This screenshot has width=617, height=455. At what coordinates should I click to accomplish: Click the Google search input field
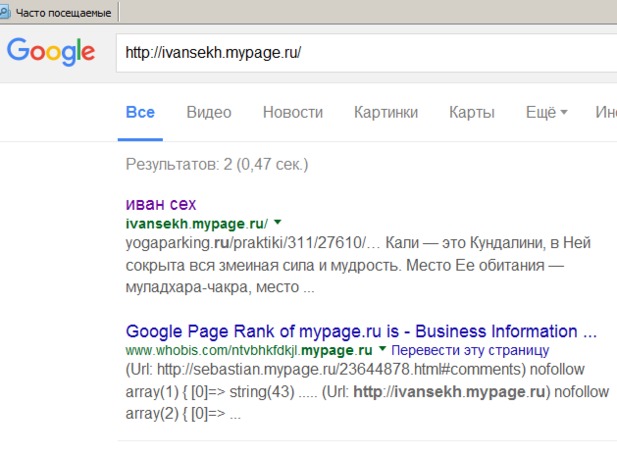366,53
